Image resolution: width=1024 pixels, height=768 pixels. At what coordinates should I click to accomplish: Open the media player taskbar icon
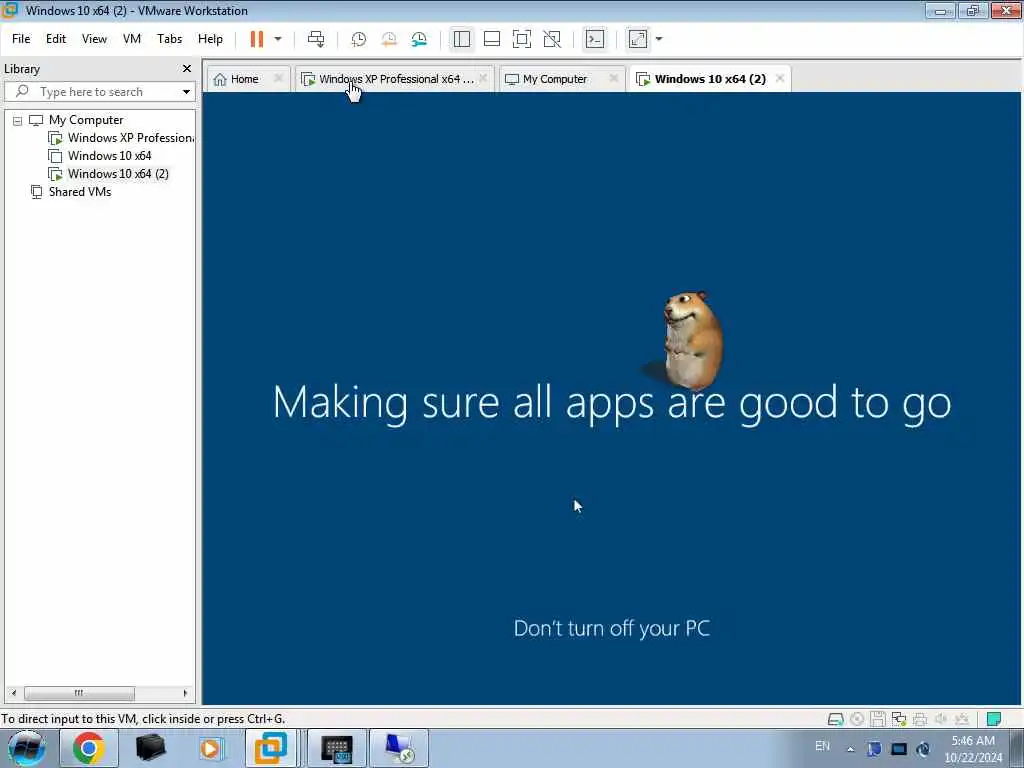[211, 748]
